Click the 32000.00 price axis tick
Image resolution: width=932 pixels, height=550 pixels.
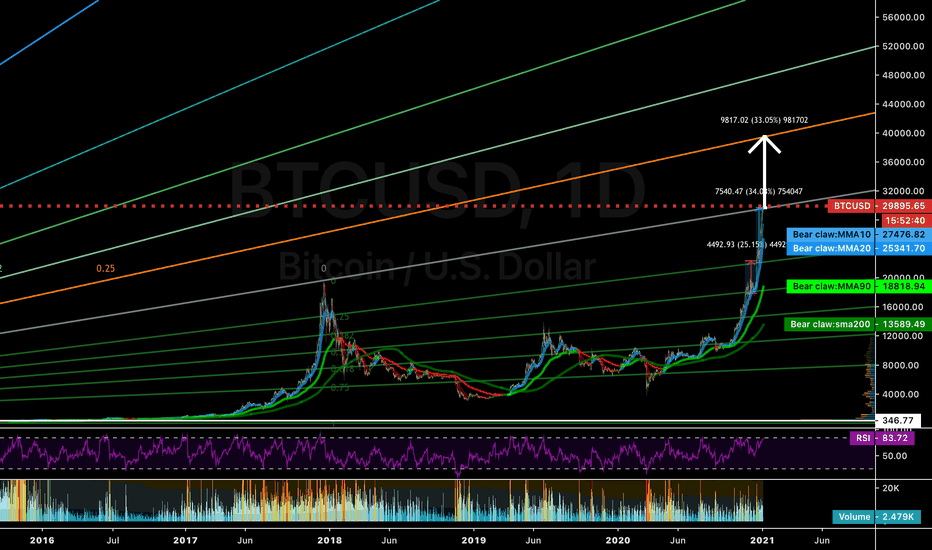903,191
